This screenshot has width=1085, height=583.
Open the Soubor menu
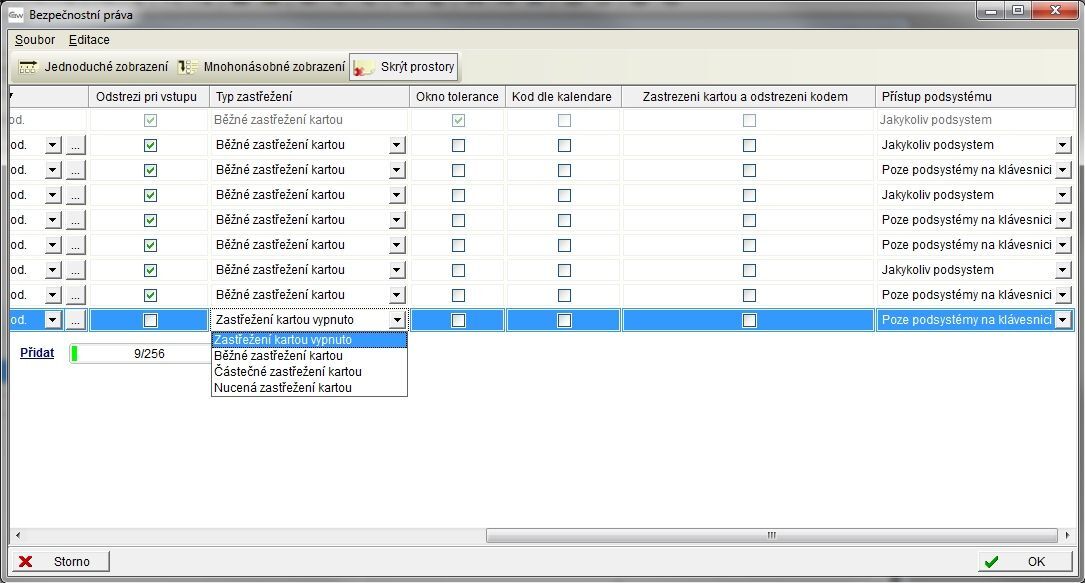coord(35,40)
